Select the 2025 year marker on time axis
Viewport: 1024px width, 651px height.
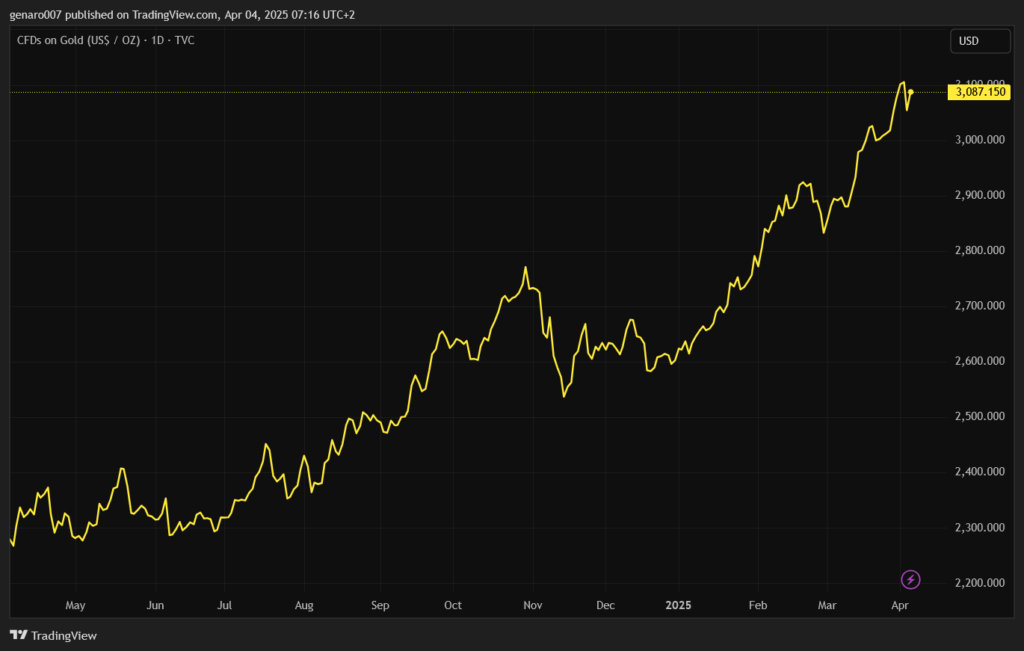click(x=678, y=605)
